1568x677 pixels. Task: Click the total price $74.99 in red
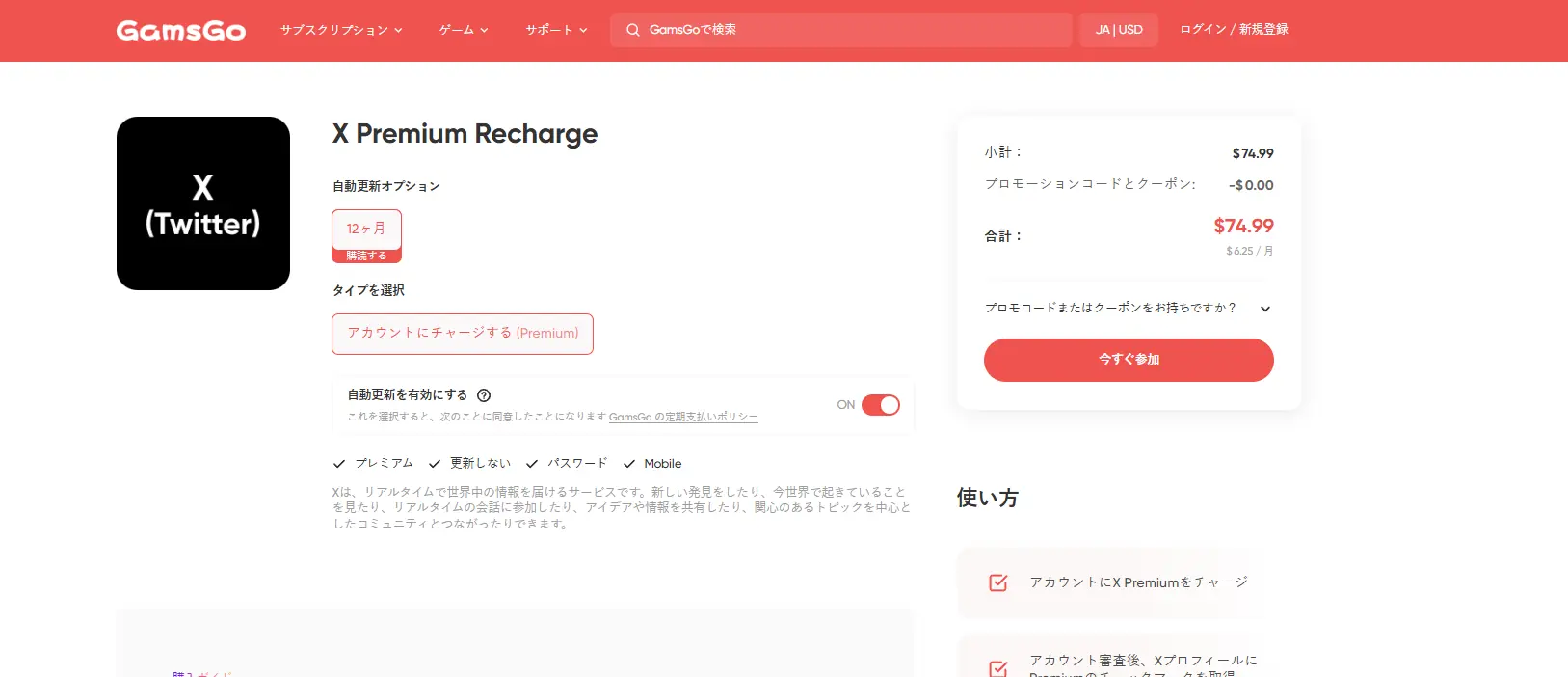point(1243,227)
